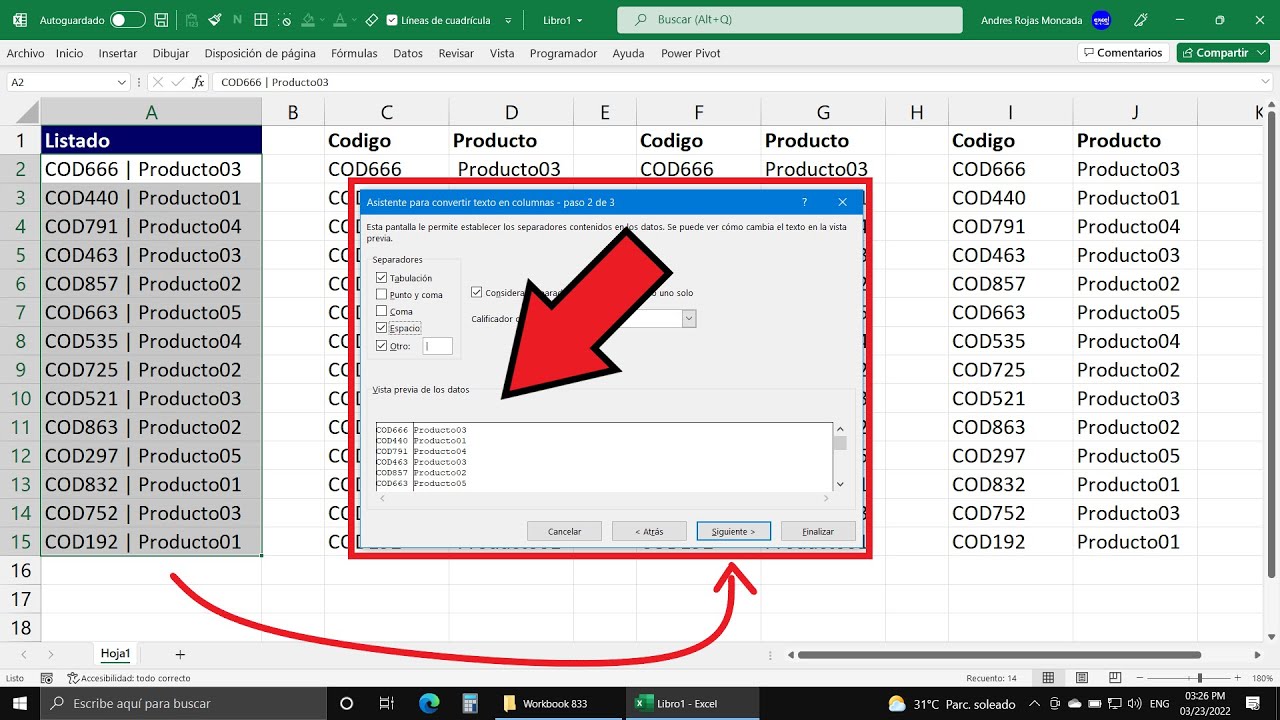This screenshot has height=720, width=1280.
Task: Click the eraser clear icon
Action: 371,20
